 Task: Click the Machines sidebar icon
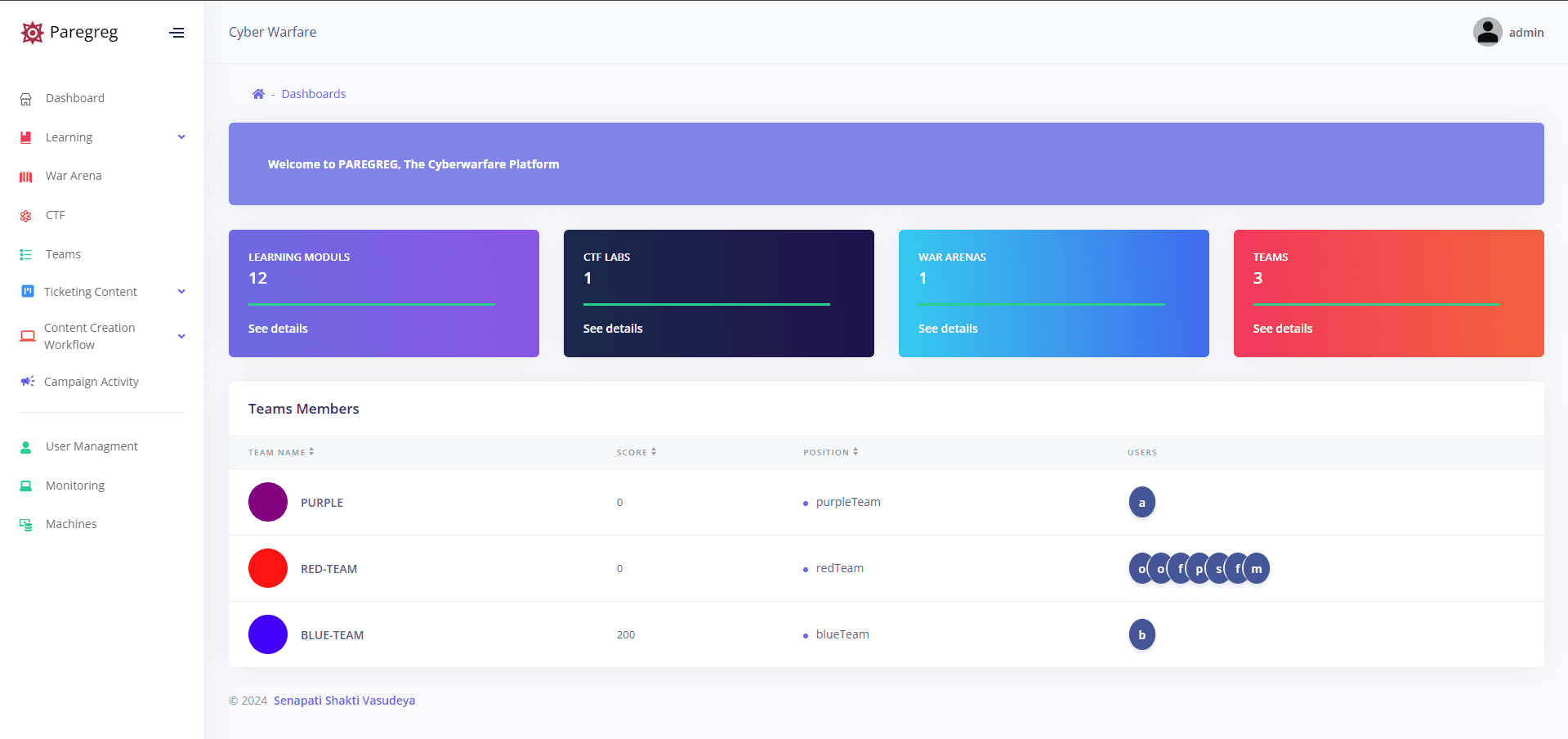(26, 525)
